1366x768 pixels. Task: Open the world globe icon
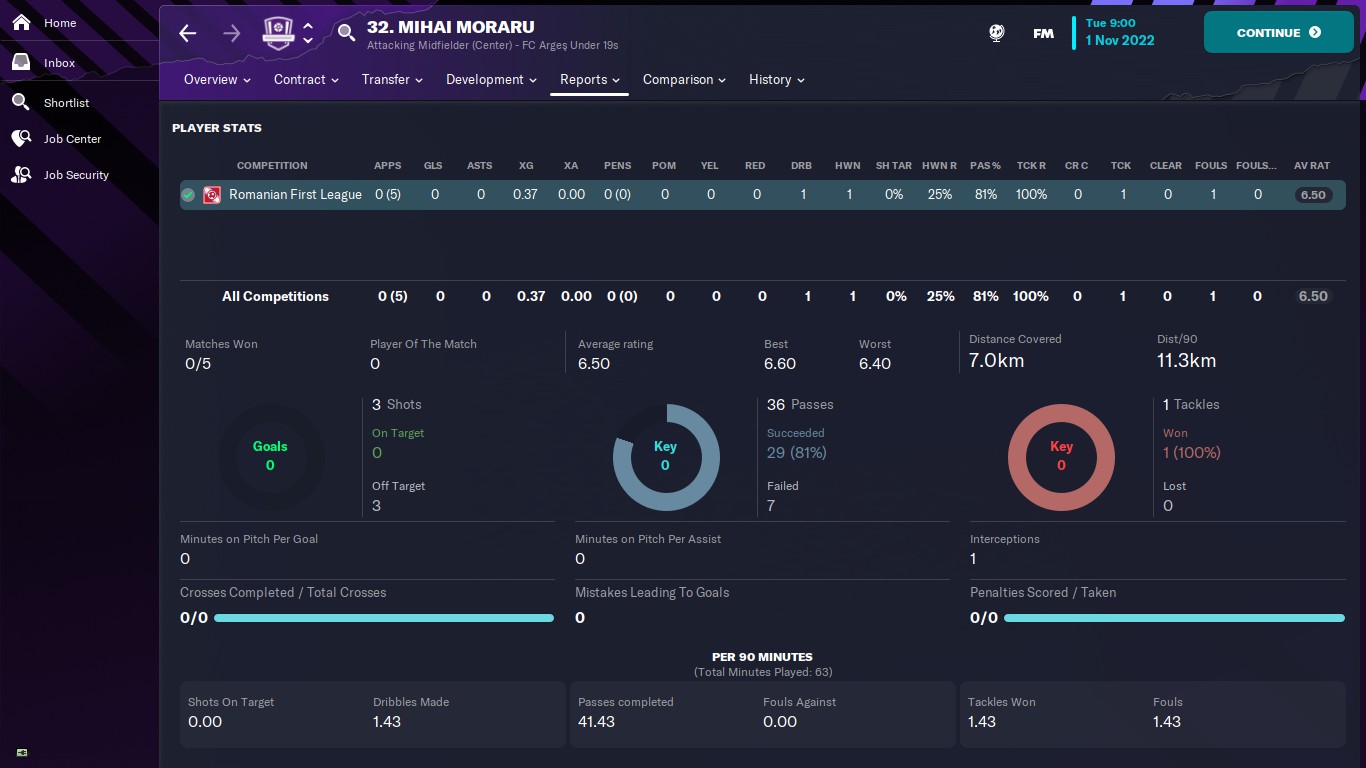point(996,33)
